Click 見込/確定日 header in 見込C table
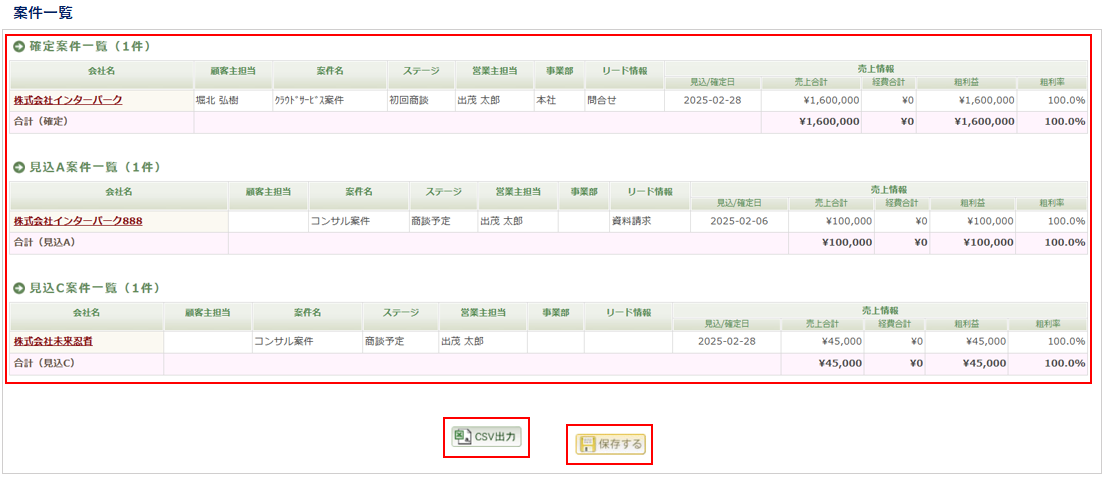1107x479 pixels. 726,324
